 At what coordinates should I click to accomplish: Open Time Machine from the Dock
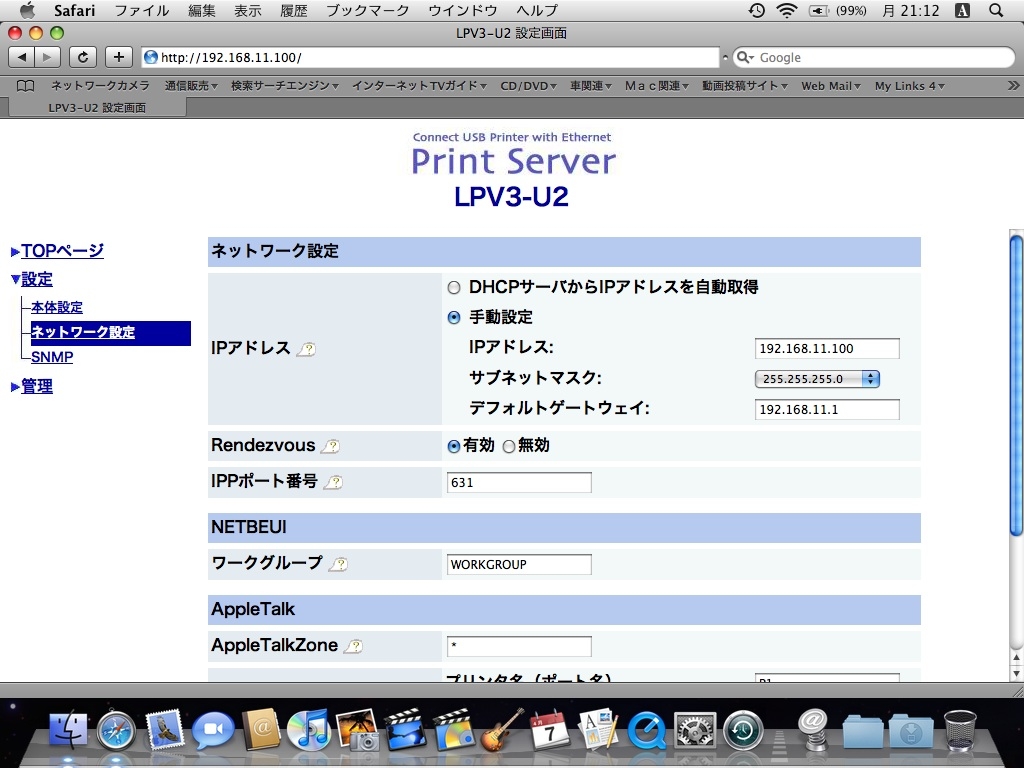[743, 730]
